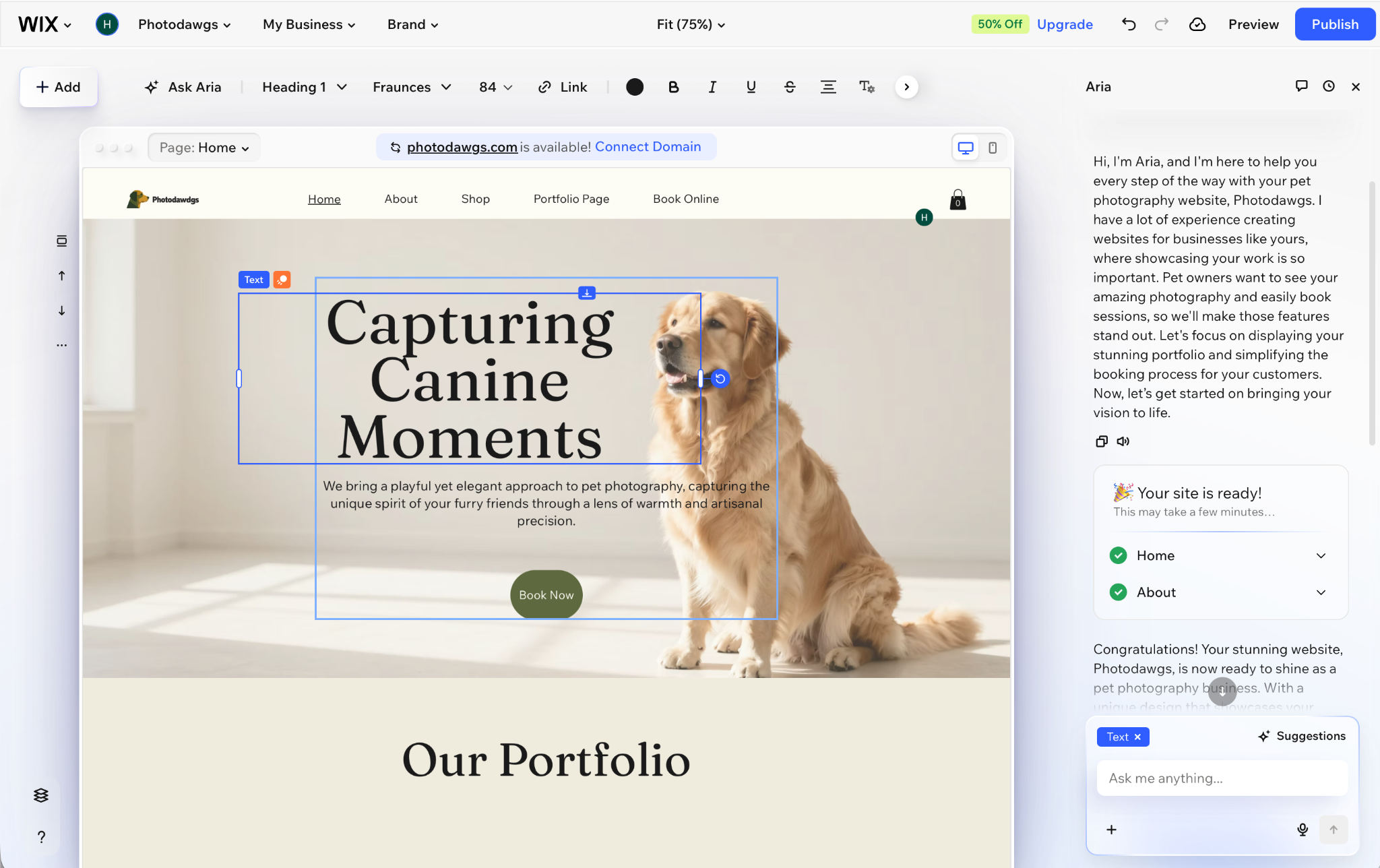Screen dimensions: 1380x868
Task: Click the Add button
Action: tap(59, 87)
